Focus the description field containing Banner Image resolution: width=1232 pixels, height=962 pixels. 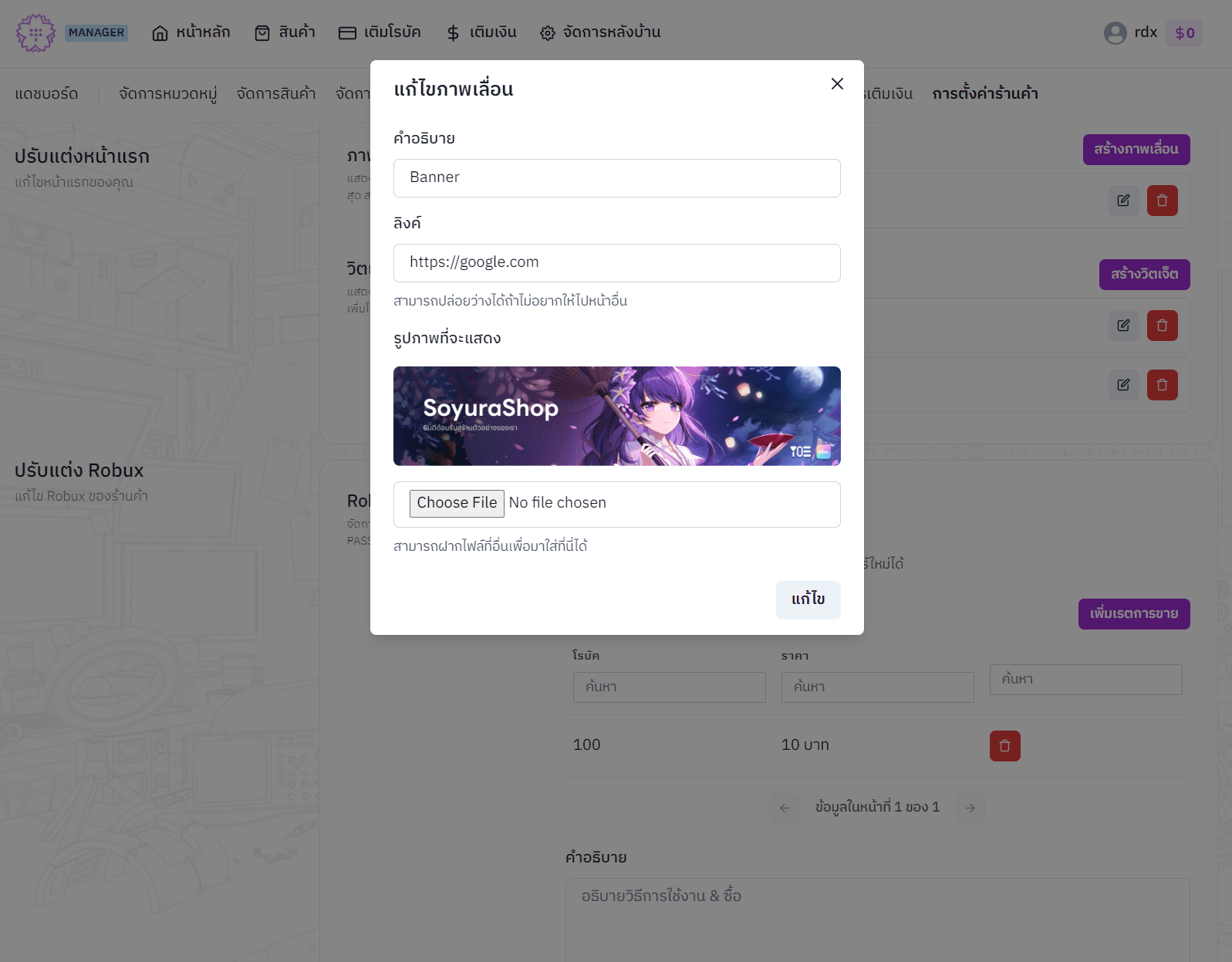click(616, 178)
